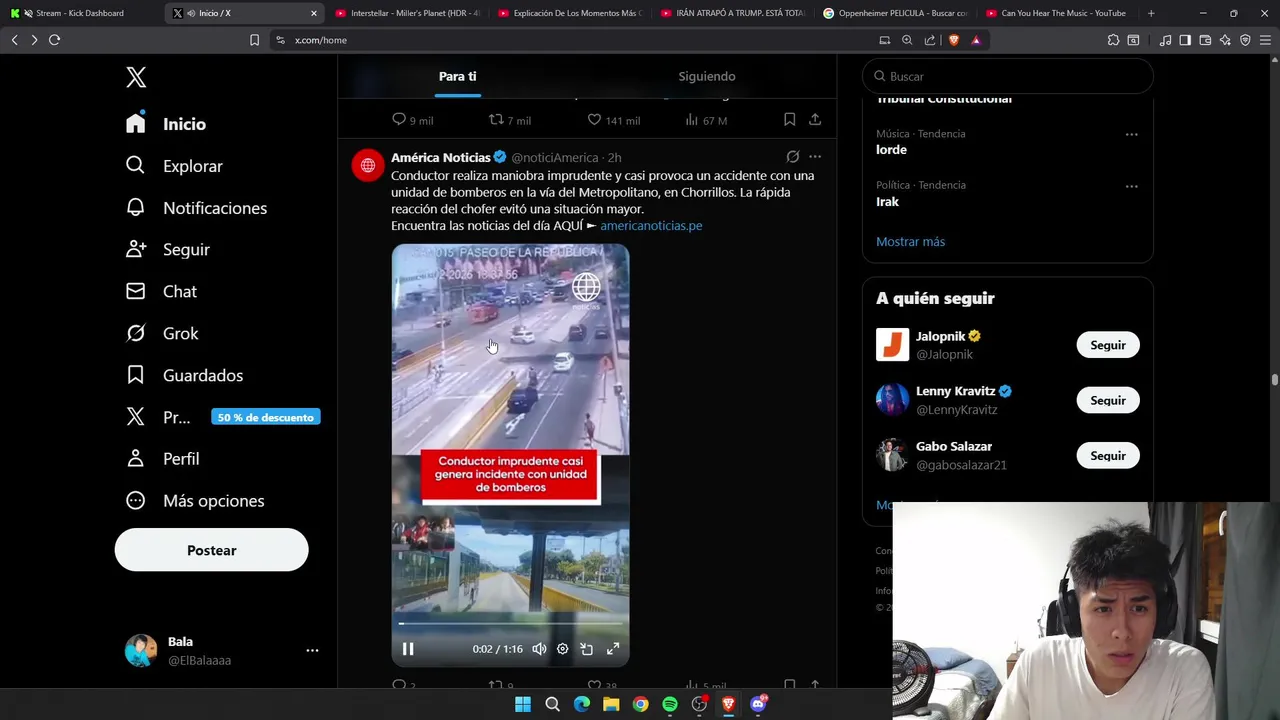Viewport: 1280px width, 720px height.
Task: Switch to Stream - Kick Dashboard tab
Action: pyautogui.click(x=80, y=13)
